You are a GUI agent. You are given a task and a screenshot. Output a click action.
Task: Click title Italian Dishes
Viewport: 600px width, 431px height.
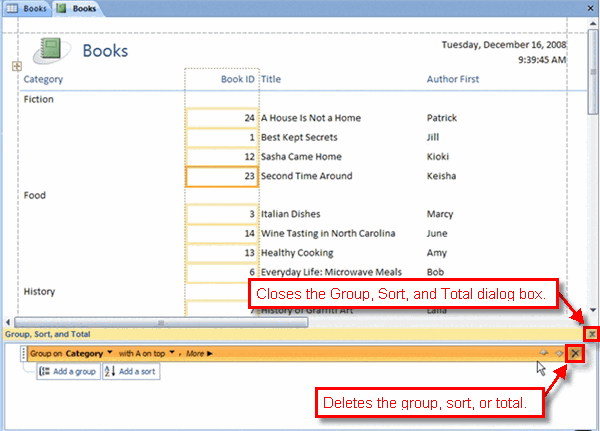290,214
